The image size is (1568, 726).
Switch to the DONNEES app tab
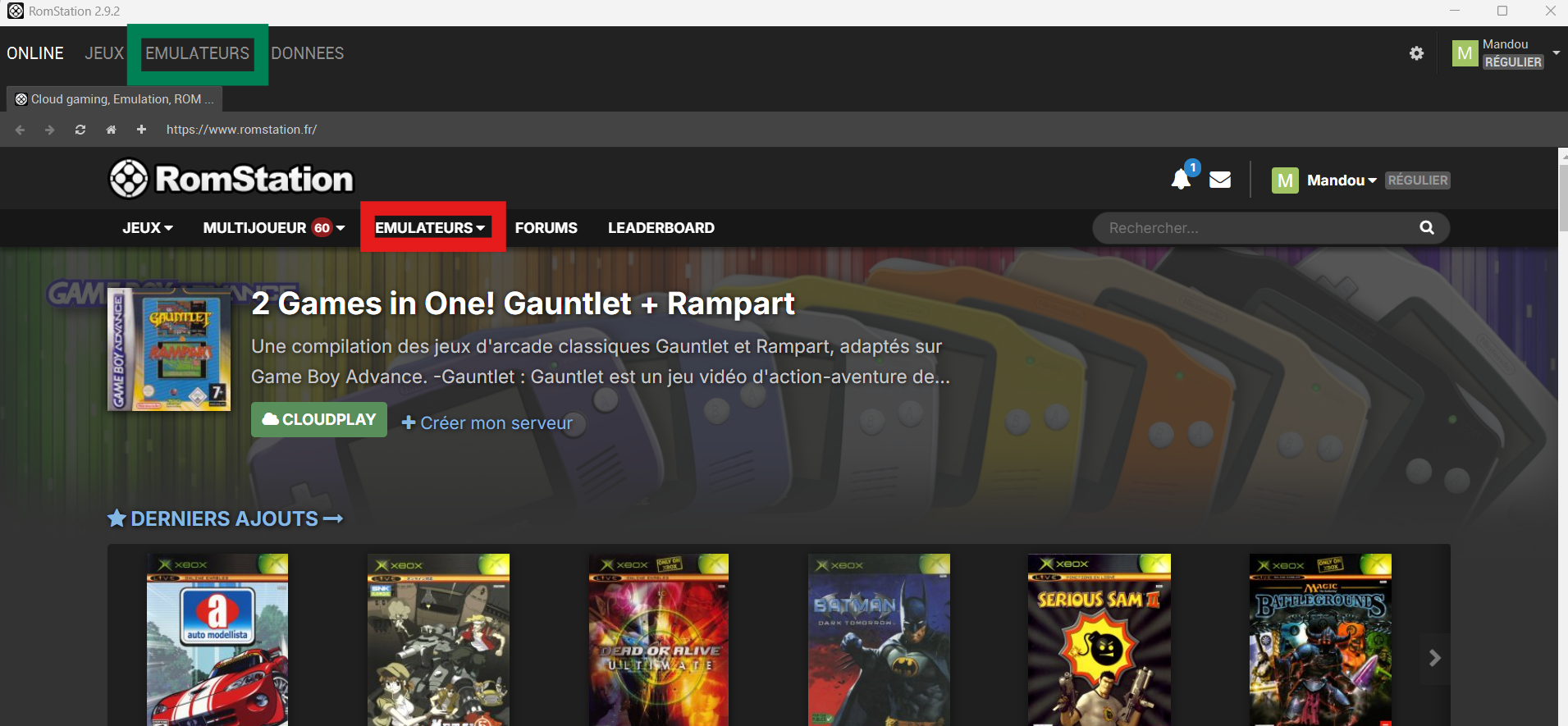308,53
